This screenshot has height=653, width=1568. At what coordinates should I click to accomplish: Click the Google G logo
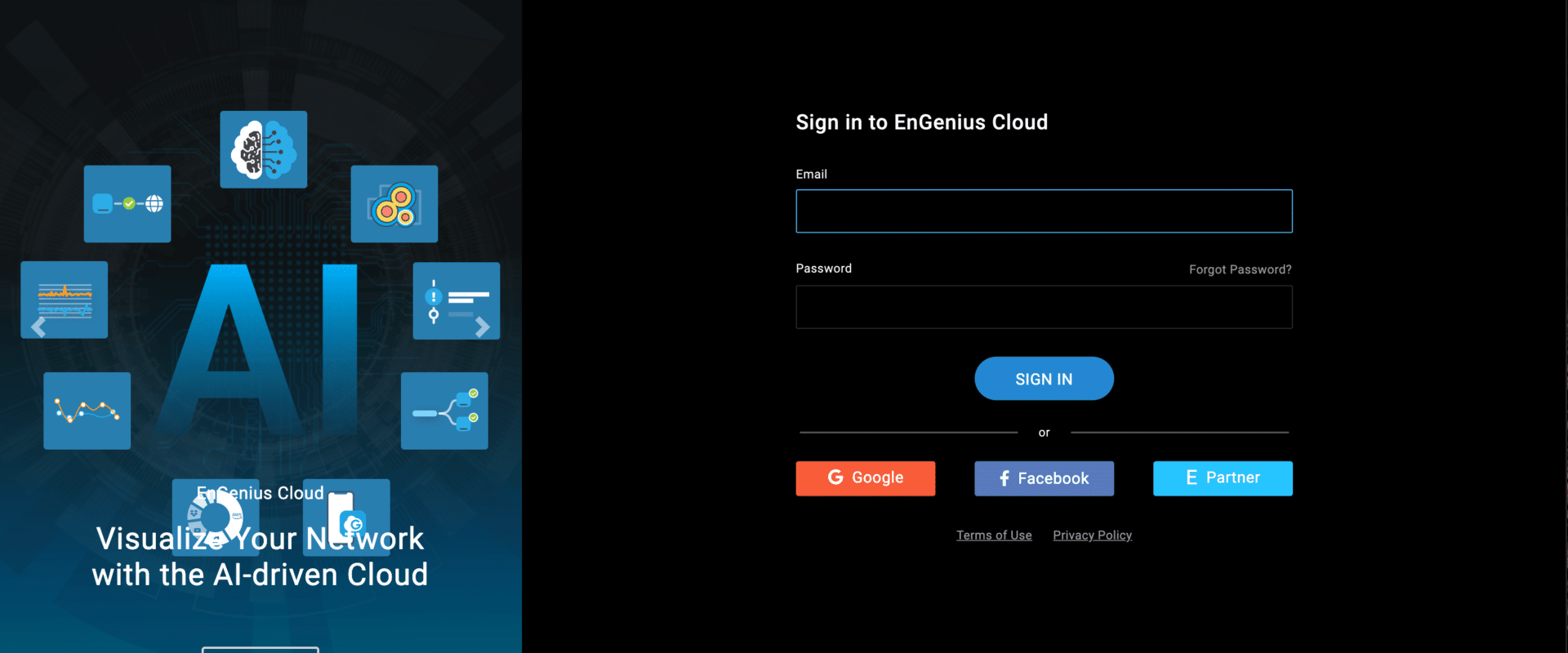tap(835, 477)
